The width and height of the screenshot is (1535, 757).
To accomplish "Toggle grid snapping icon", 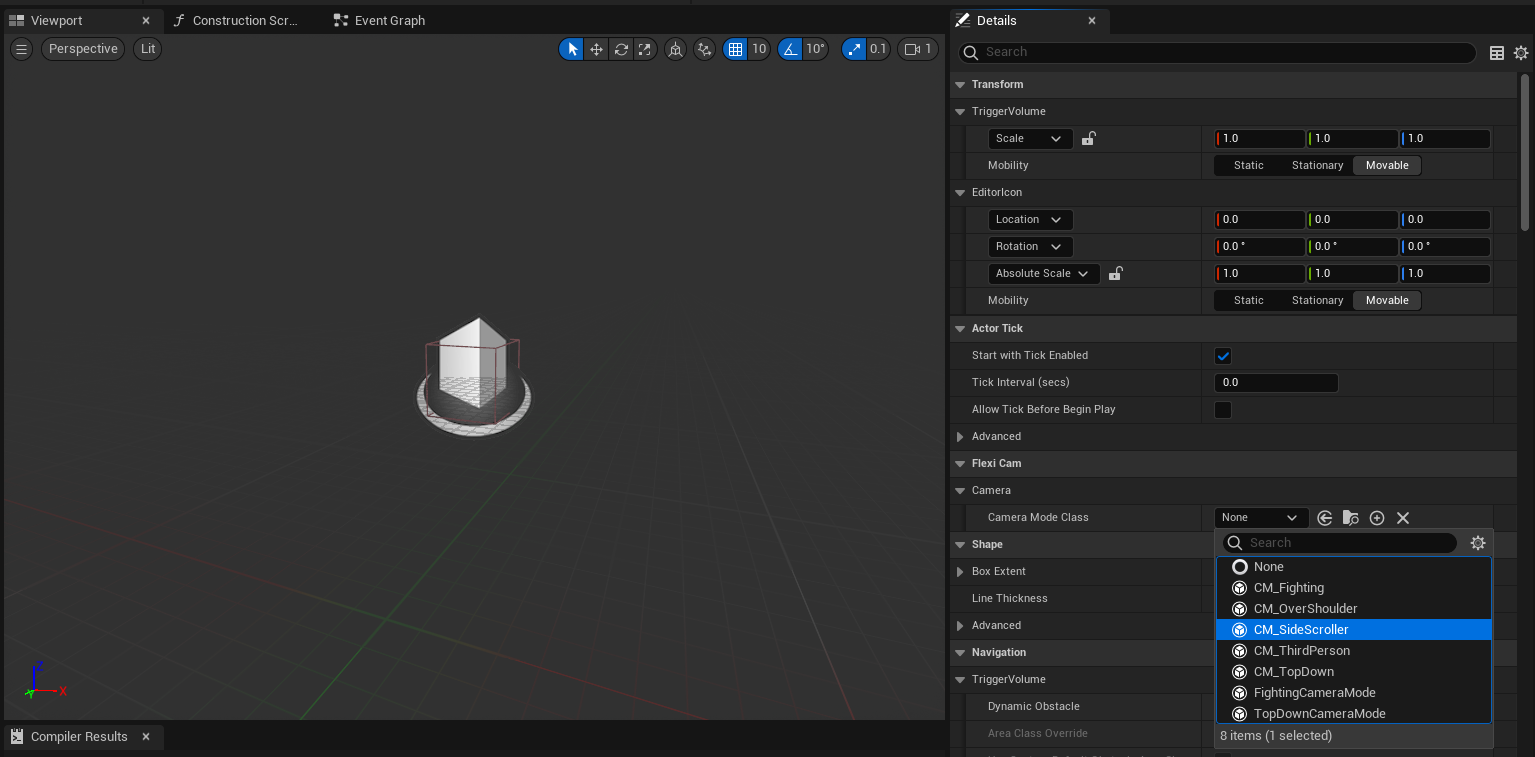I will [736, 49].
